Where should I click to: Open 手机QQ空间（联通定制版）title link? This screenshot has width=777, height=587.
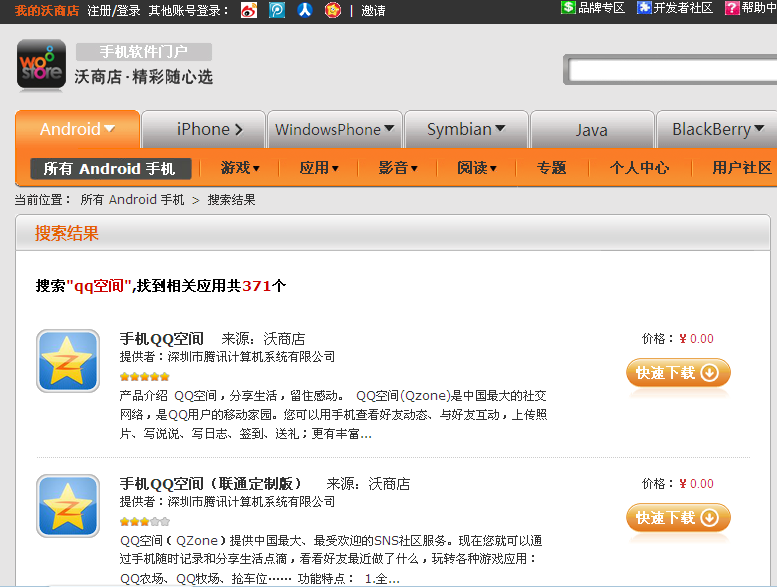[x=211, y=484]
